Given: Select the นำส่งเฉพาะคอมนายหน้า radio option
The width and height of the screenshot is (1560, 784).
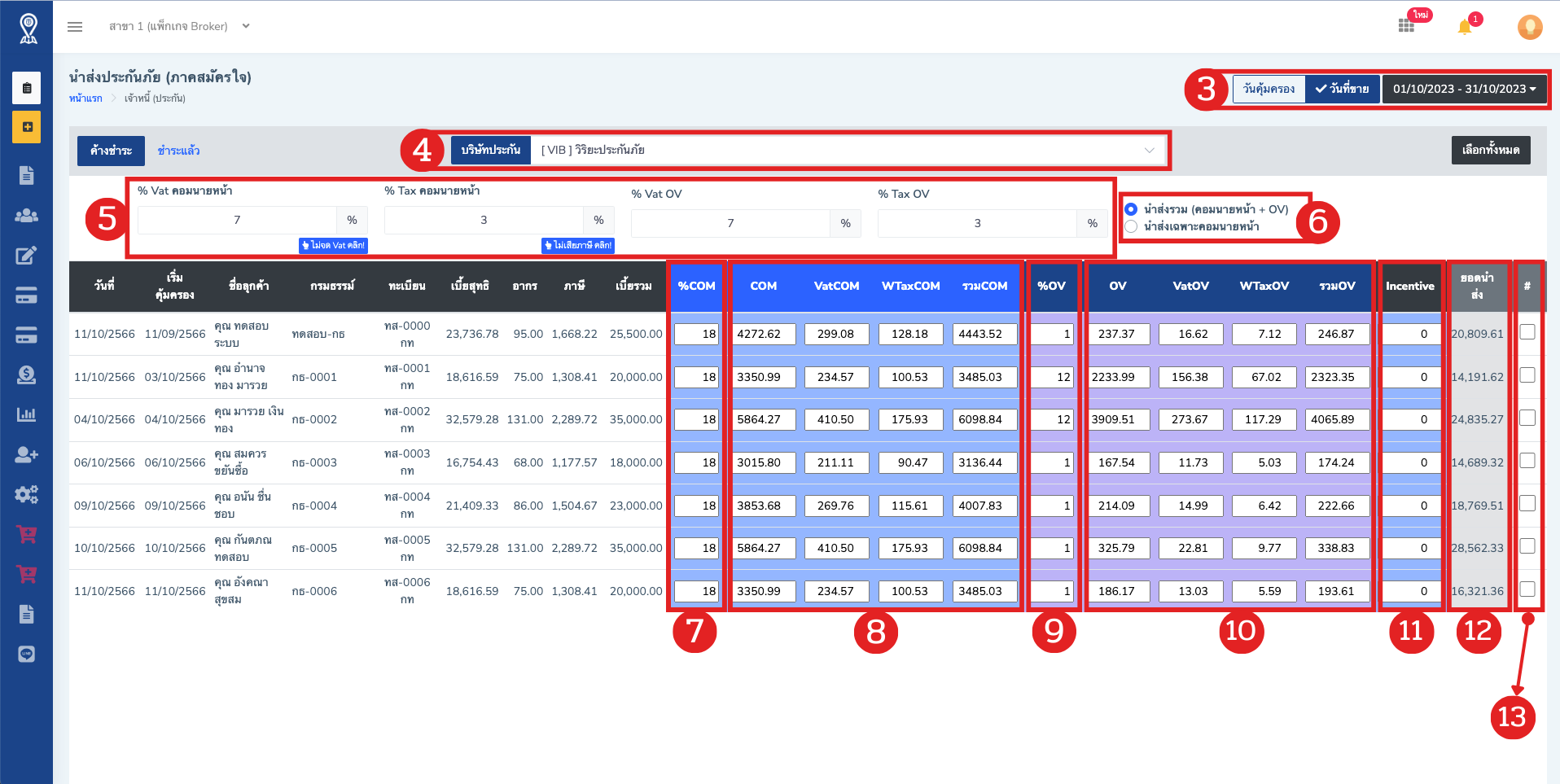Looking at the screenshot, I should pos(1131,226).
